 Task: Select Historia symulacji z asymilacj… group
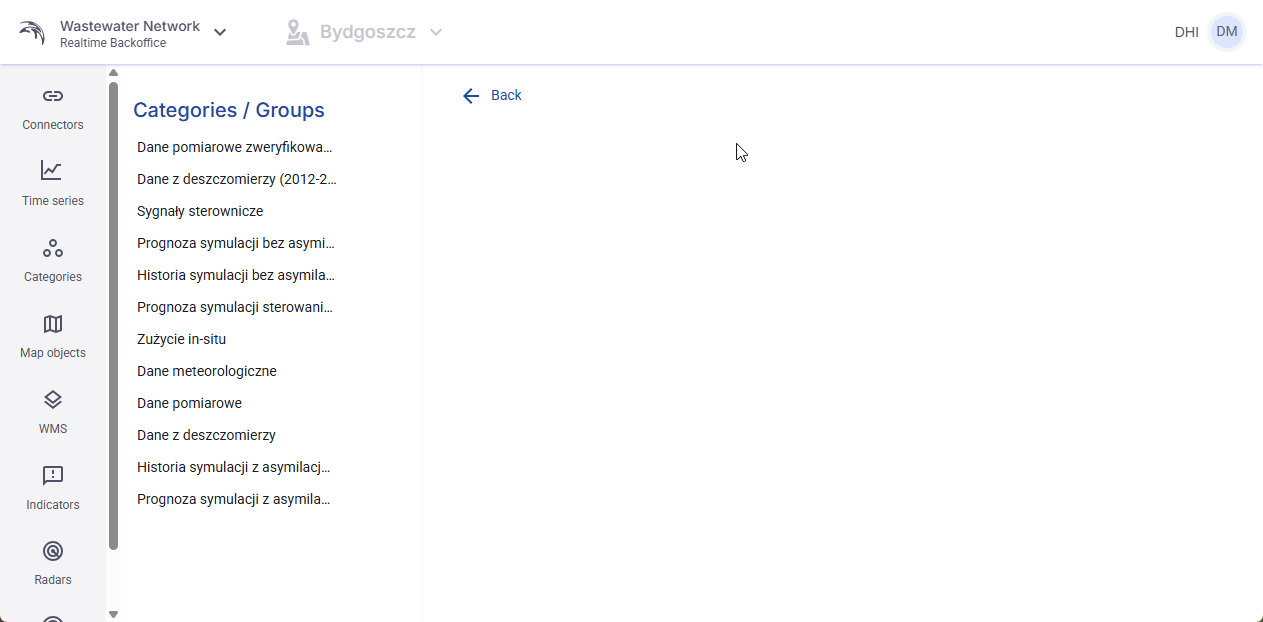pyautogui.click(x=235, y=467)
